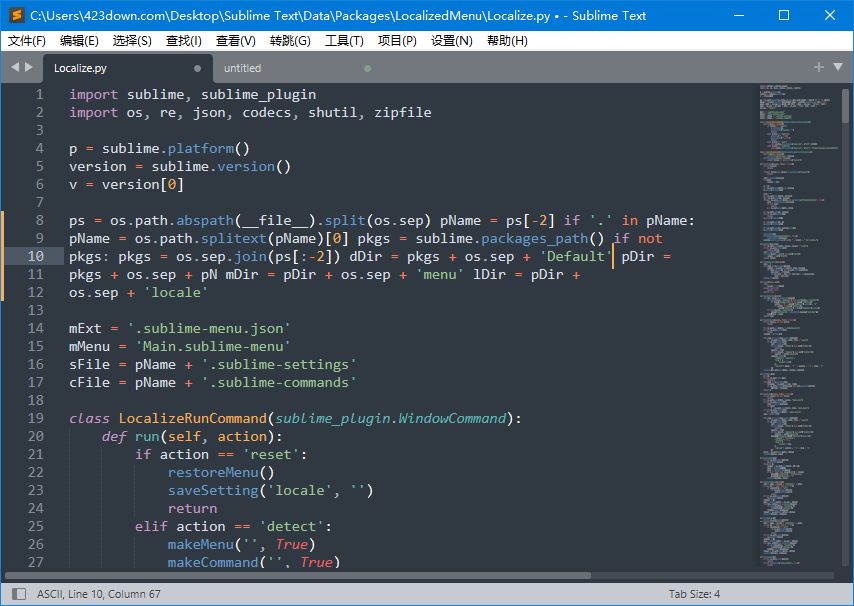
Task: Close Localize.py tab via its unsaved dot
Action: tap(197, 69)
